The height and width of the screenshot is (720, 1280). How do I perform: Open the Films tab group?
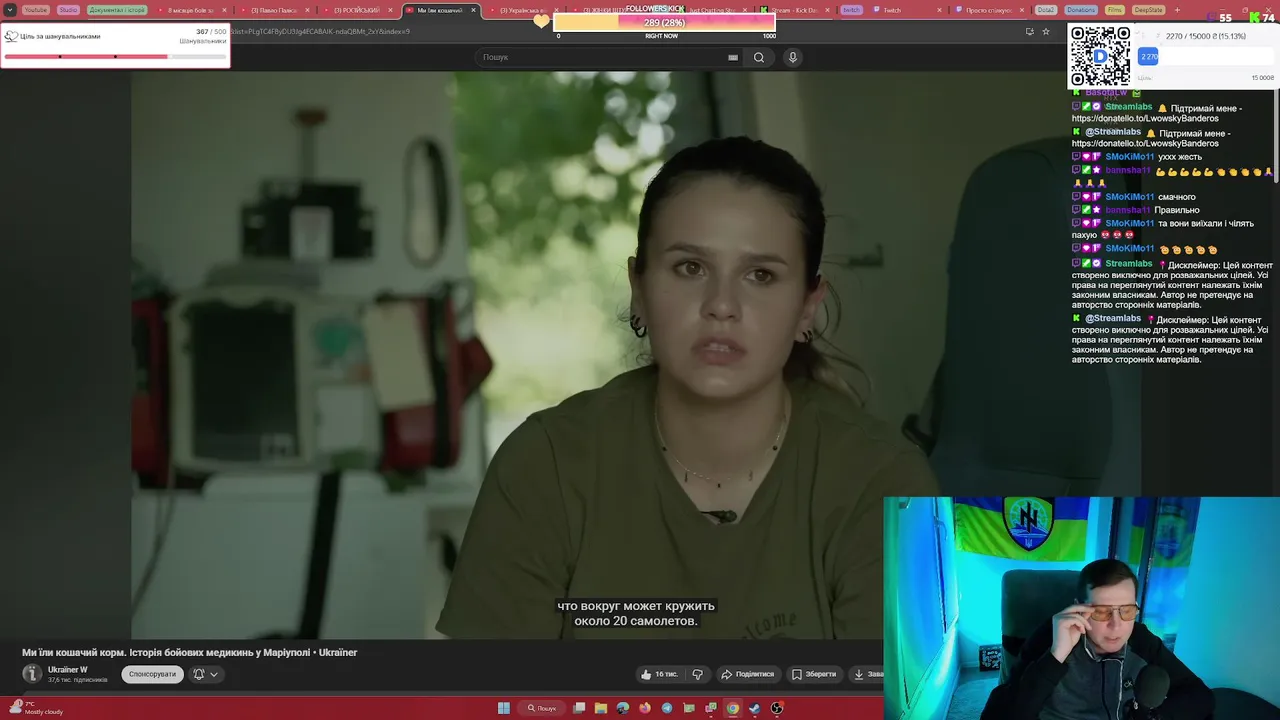pos(1115,10)
